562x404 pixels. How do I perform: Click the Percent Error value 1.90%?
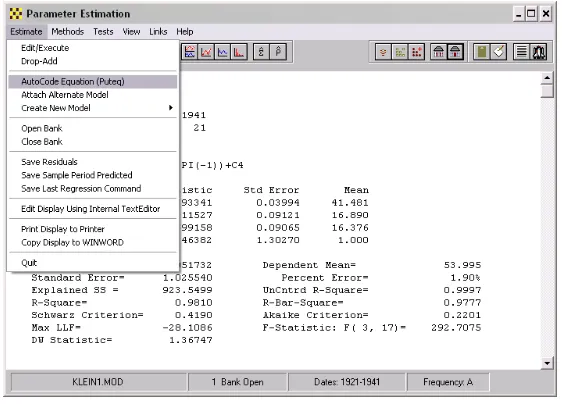[x=465, y=278]
